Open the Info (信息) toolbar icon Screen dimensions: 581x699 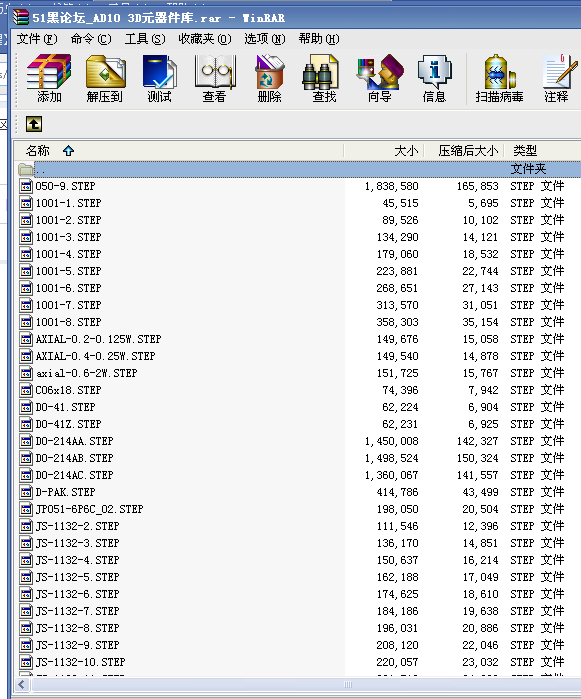point(434,78)
